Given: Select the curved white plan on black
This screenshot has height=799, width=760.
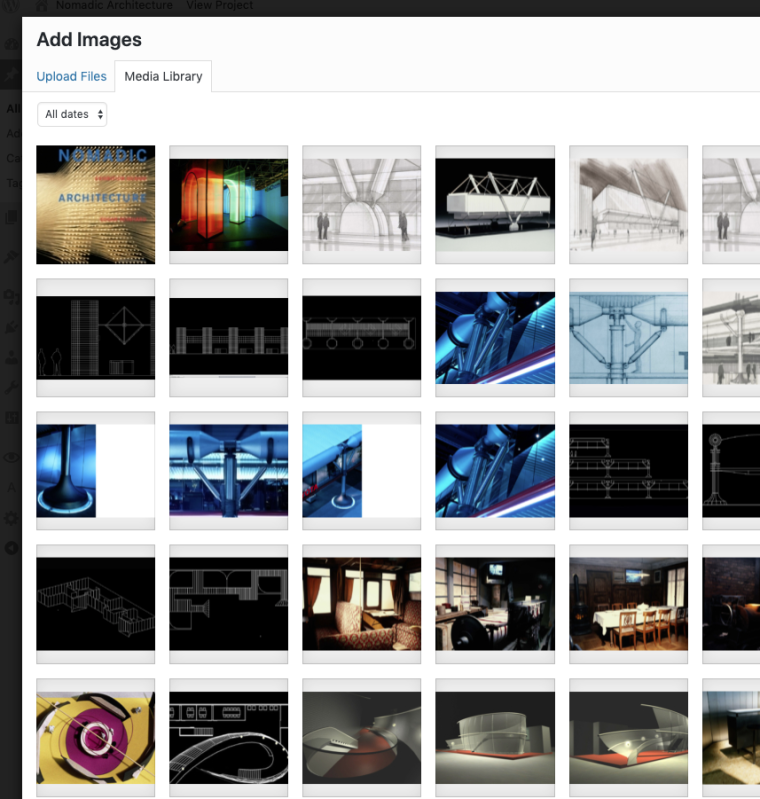Looking at the screenshot, I should [229, 737].
